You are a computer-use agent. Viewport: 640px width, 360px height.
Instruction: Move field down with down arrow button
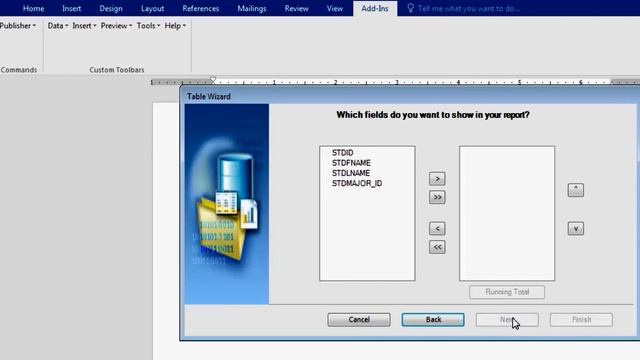click(576, 229)
